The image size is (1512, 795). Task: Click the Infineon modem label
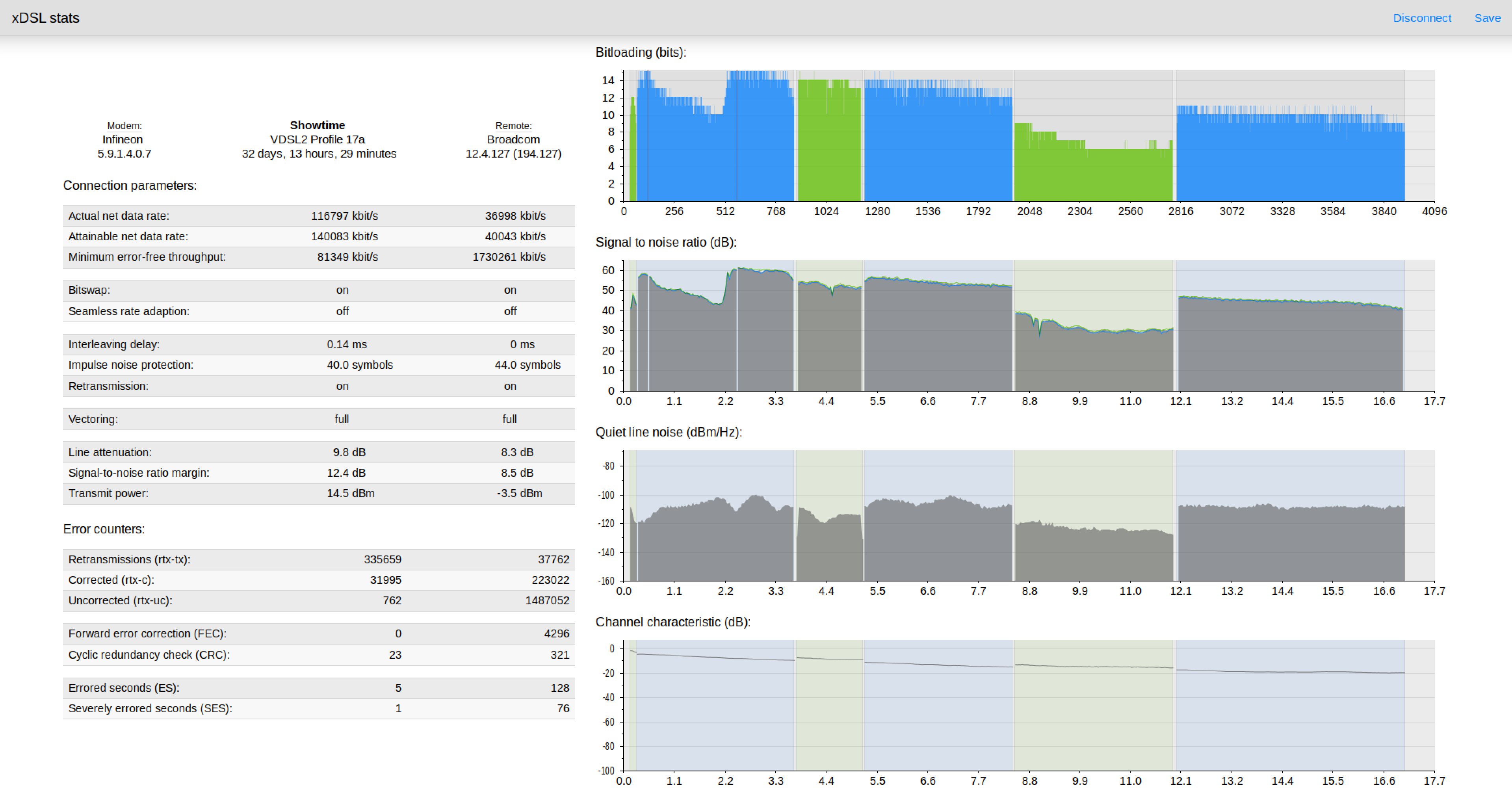tap(122, 139)
